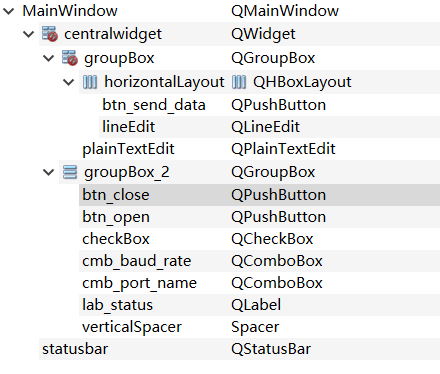This screenshot has height=374, width=440.
Task: Click the QStatusBar class text
Action: click(271, 349)
